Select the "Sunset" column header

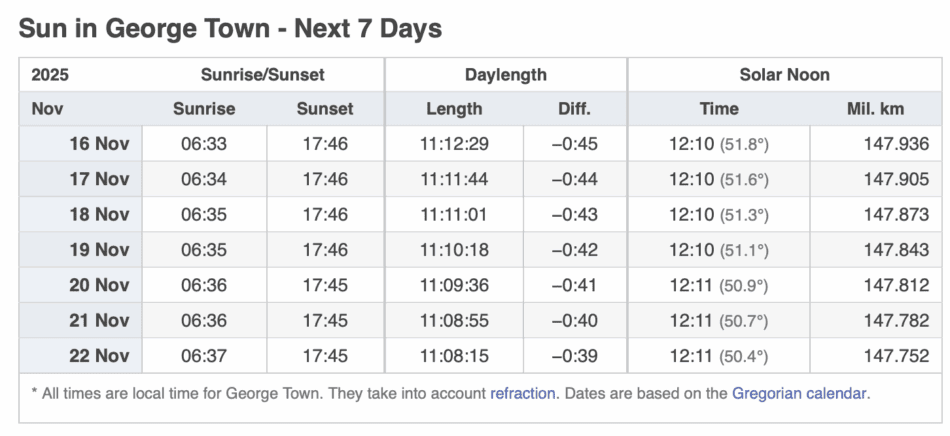coord(325,109)
